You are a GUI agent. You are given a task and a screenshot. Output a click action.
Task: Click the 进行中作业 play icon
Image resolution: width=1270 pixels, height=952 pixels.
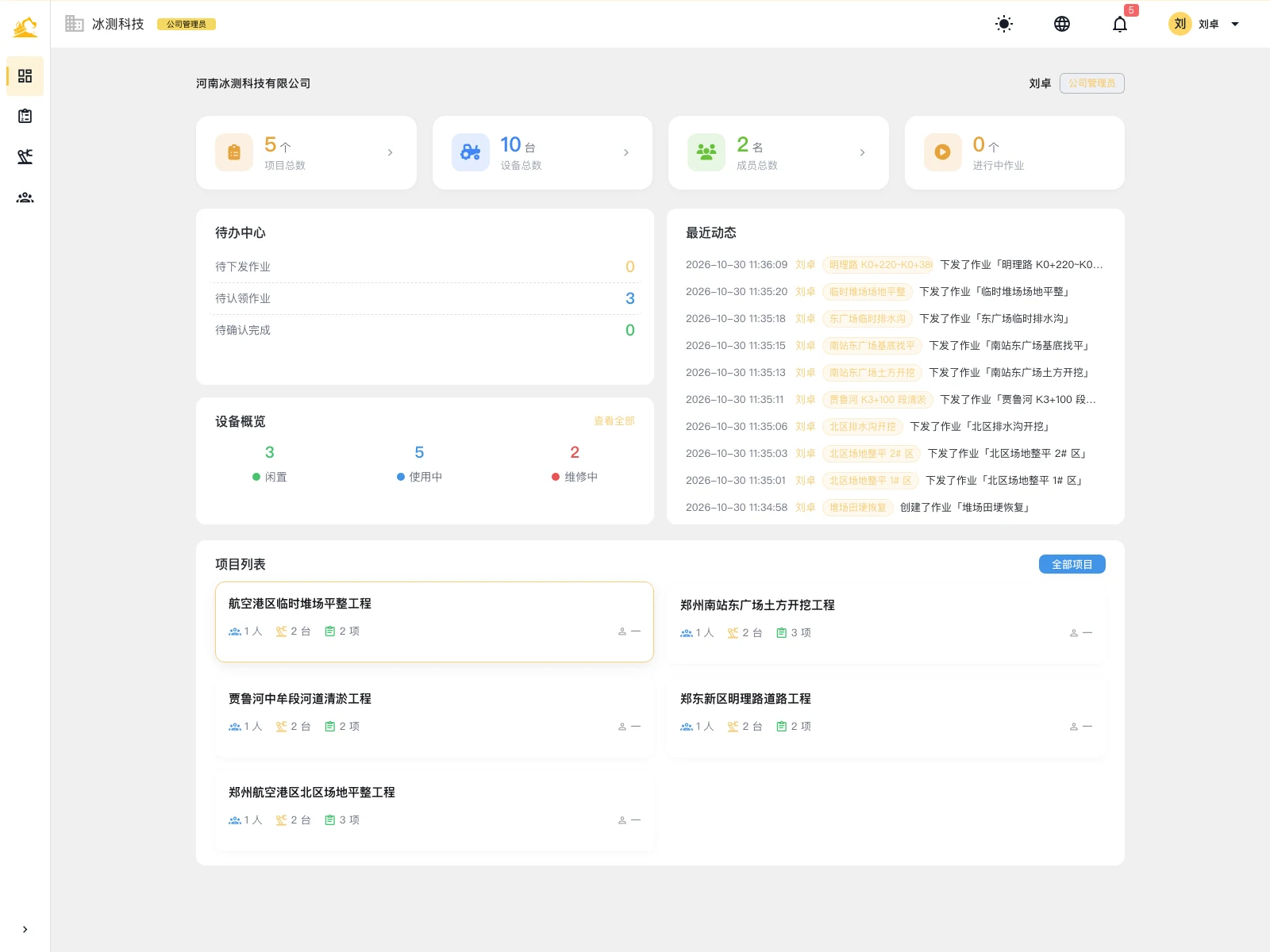coord(943,152)
